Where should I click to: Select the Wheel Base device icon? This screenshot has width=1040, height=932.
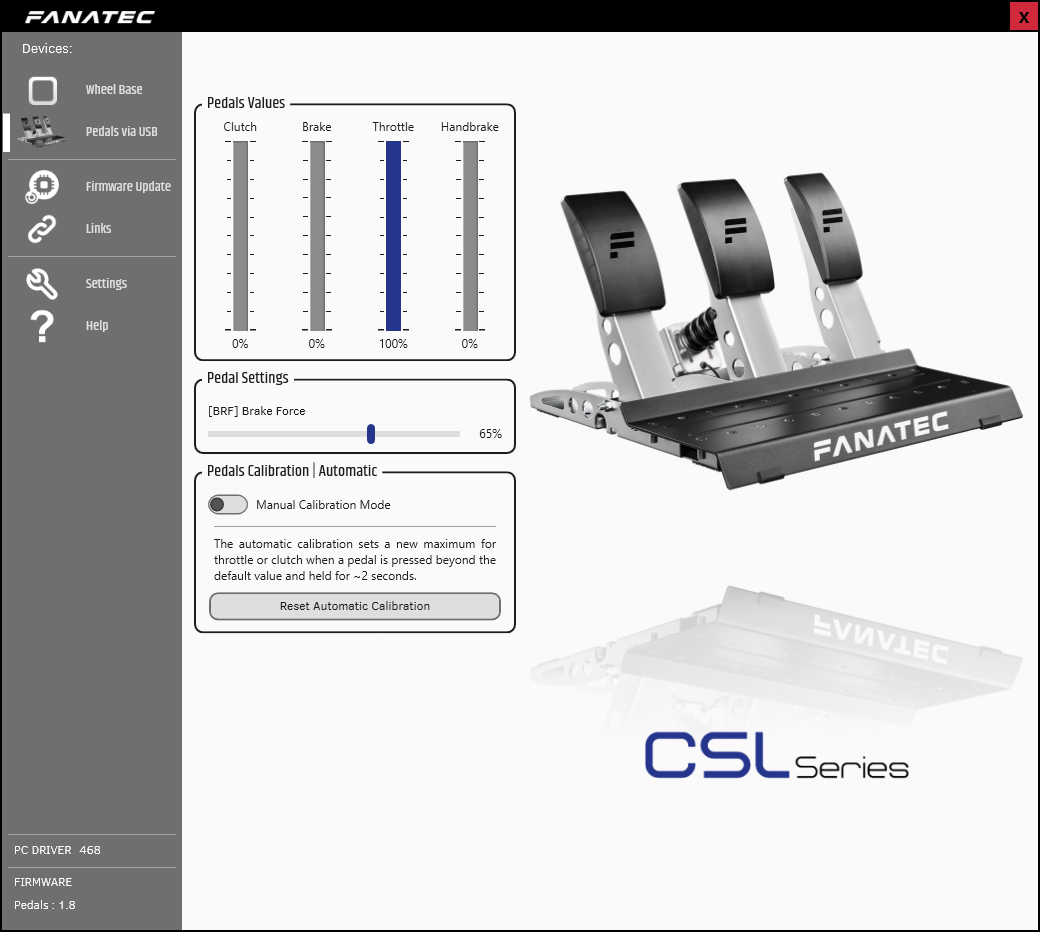42,90
